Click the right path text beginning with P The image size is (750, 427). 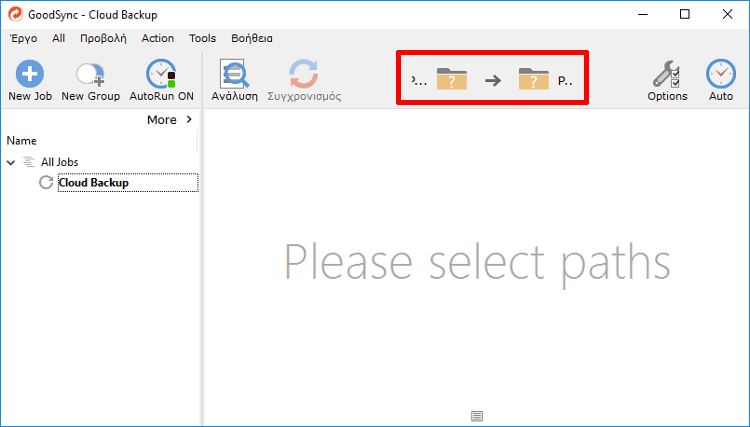565,81
